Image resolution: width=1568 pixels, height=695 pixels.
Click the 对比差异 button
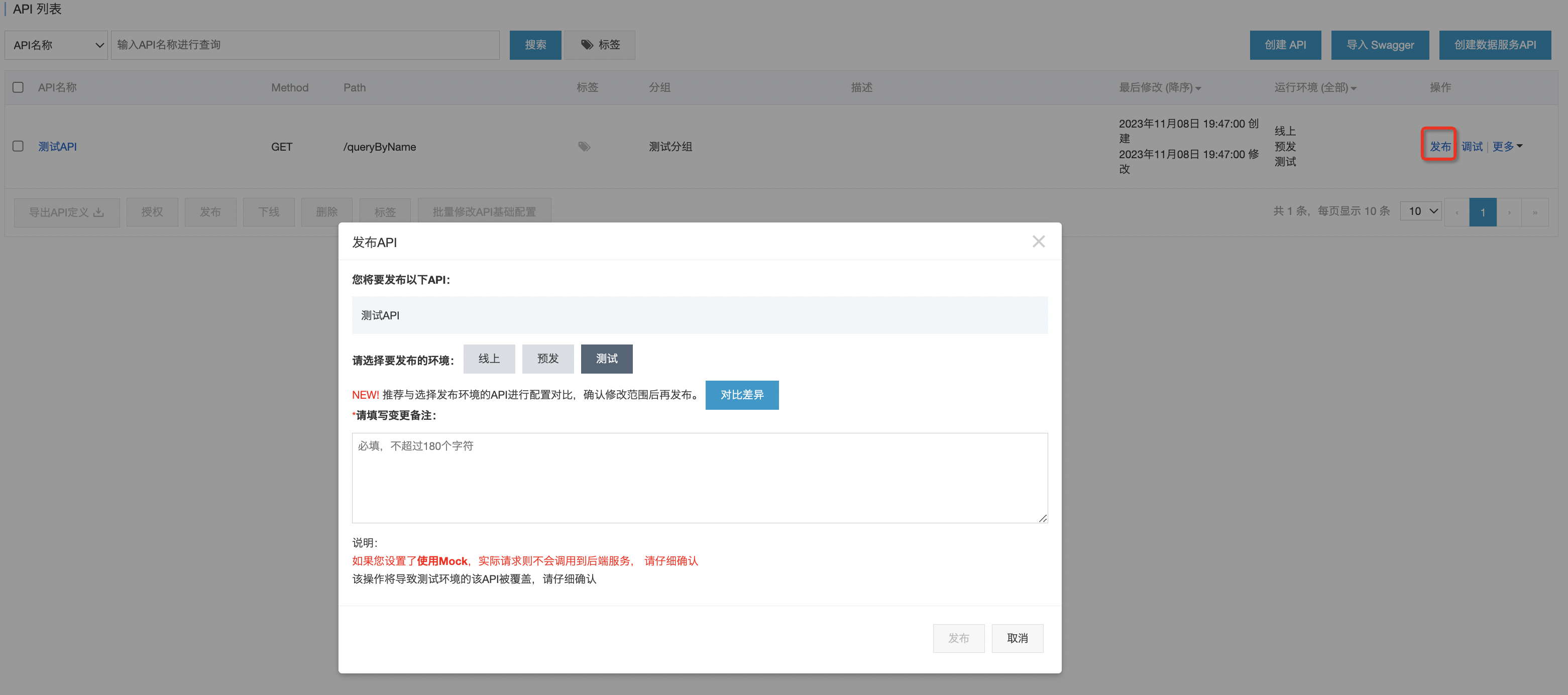point(741,394)
